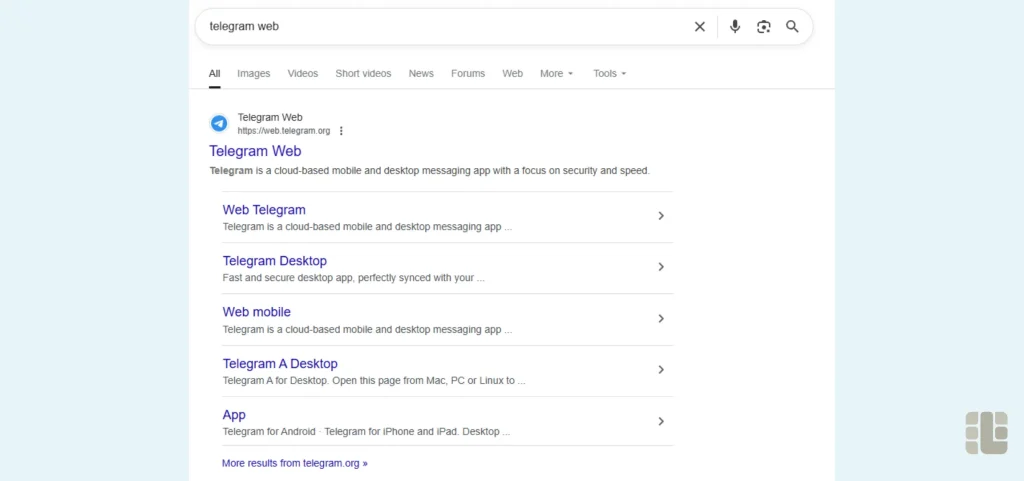Open the Web mobile sitelink
The image size is (1024, 481).
(257, 312)
